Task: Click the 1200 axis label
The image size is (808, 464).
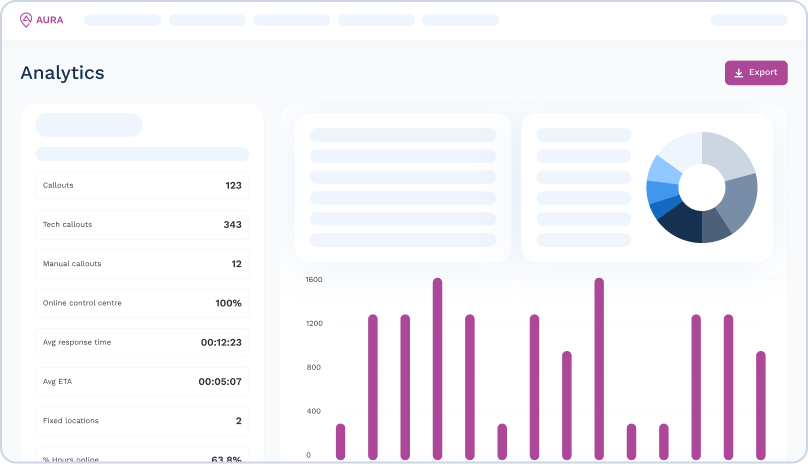Action: (x=314, y=323)
